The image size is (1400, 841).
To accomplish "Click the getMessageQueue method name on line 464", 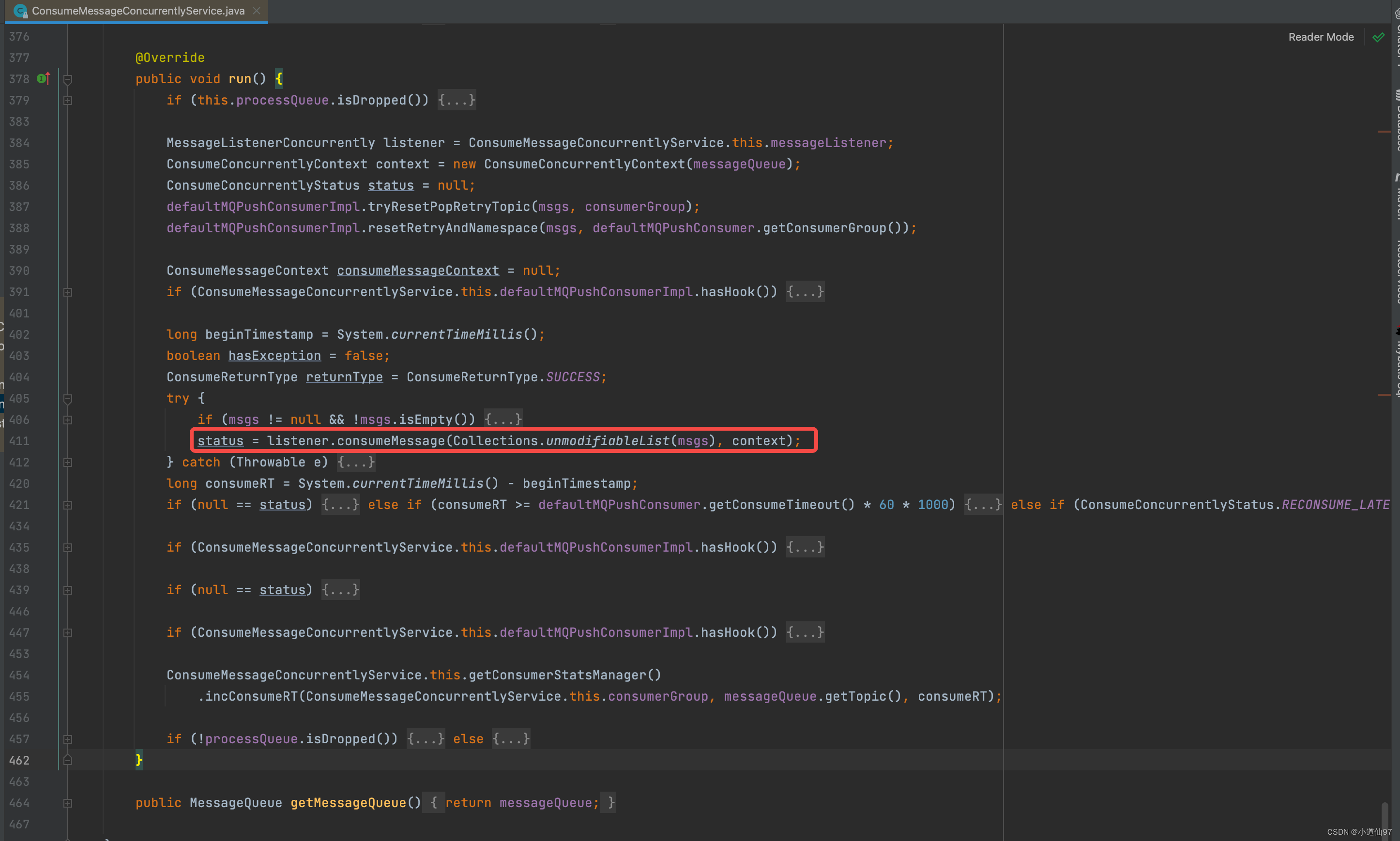I will (348, 803).
